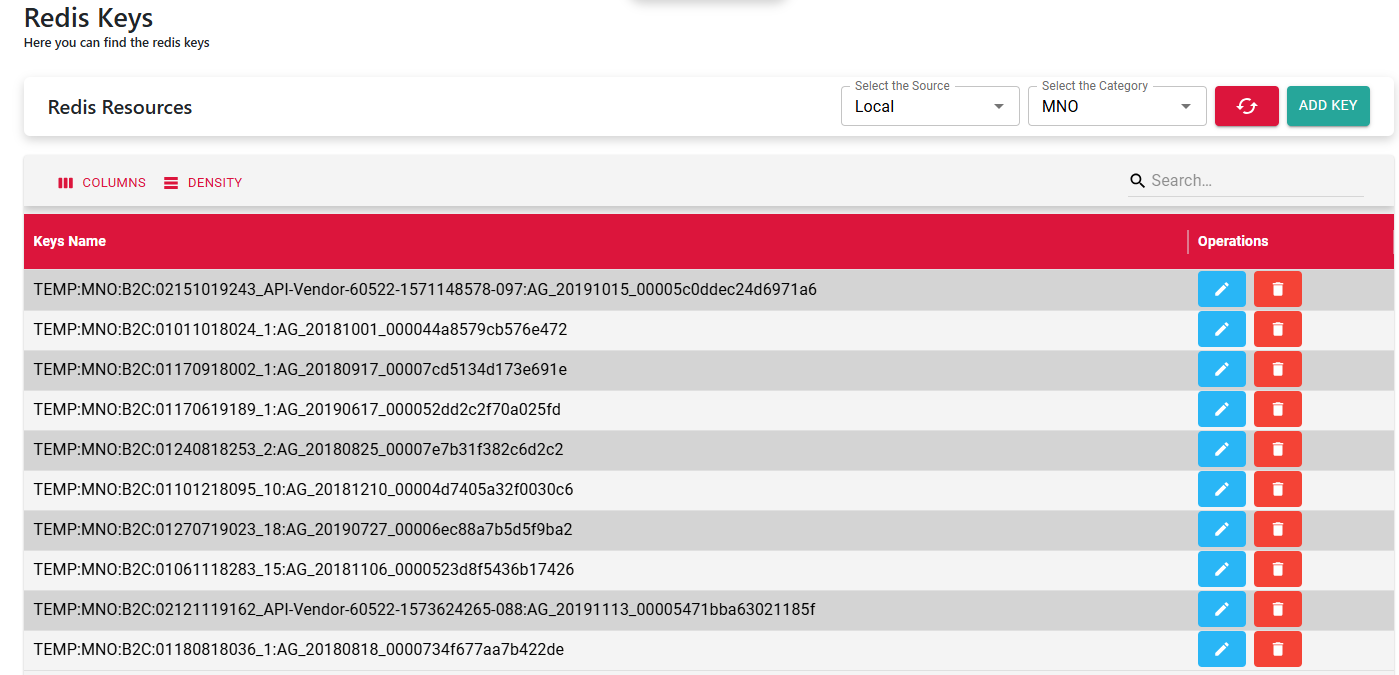Delete the key ending 000044a8579cb576e472
Viewport: 1399px width, 675px height.
click(1277, 330)
